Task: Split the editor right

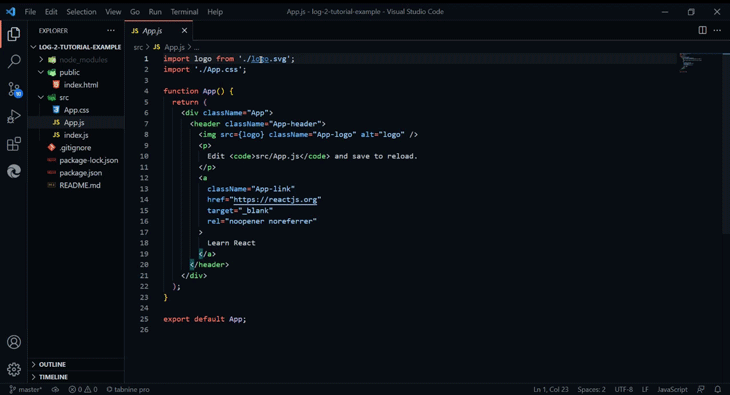Action: (x=703, y=30)
